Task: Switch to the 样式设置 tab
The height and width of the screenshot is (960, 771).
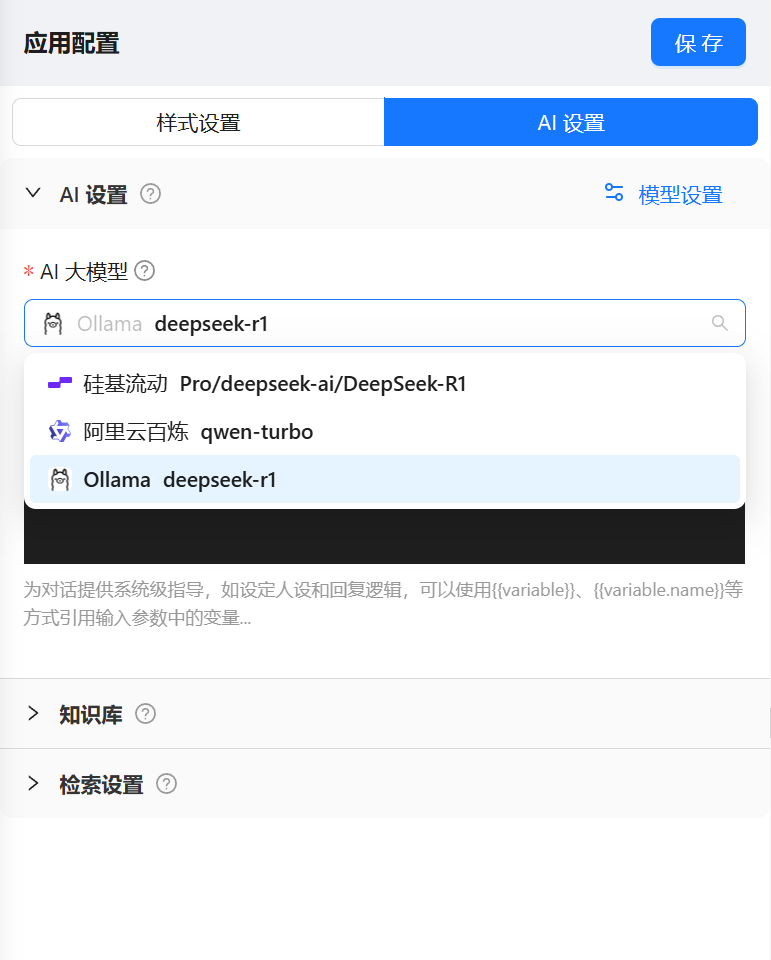Action: pos(198,122)
